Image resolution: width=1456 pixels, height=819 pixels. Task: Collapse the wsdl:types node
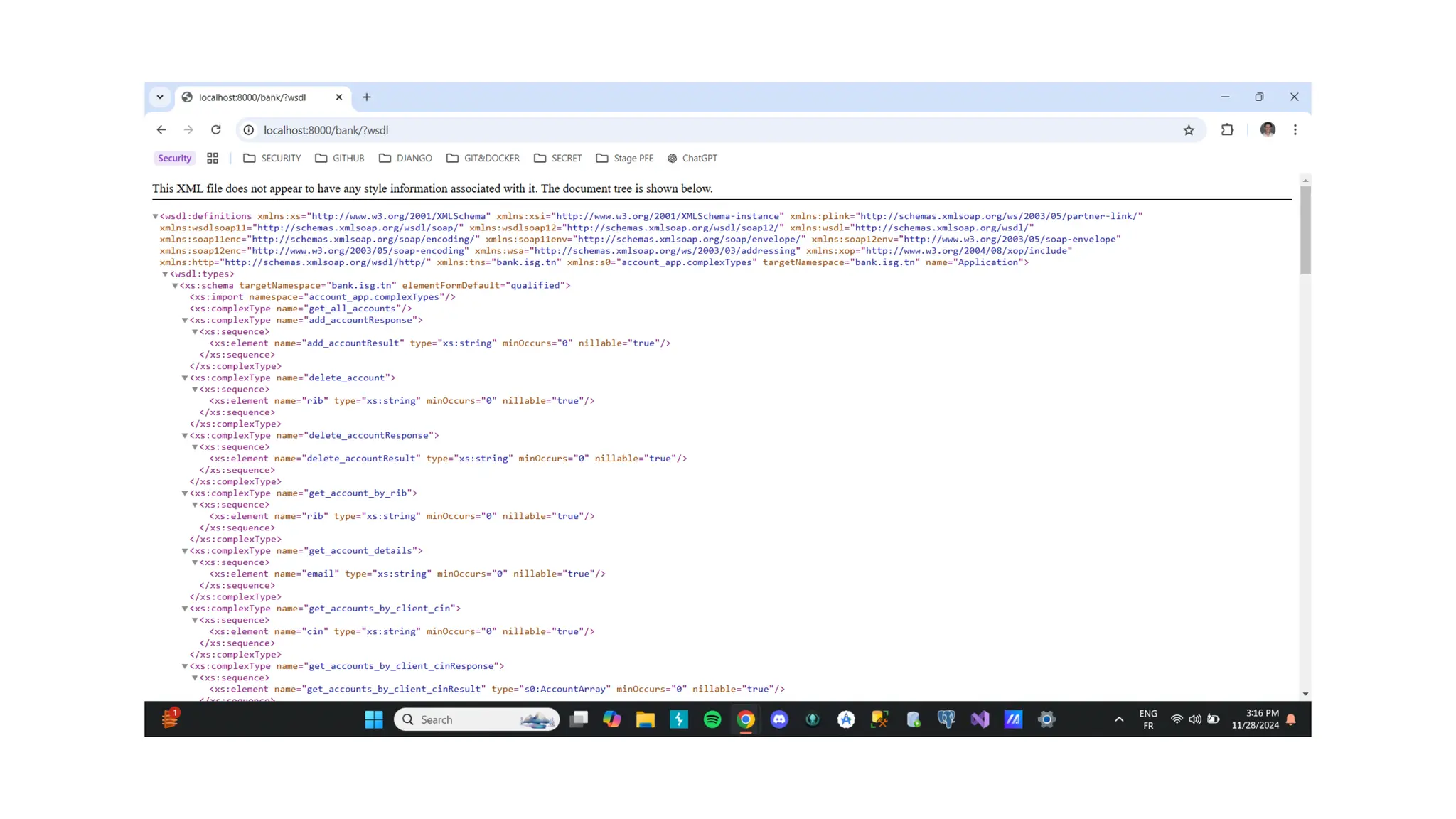click(x=165, y=274)
